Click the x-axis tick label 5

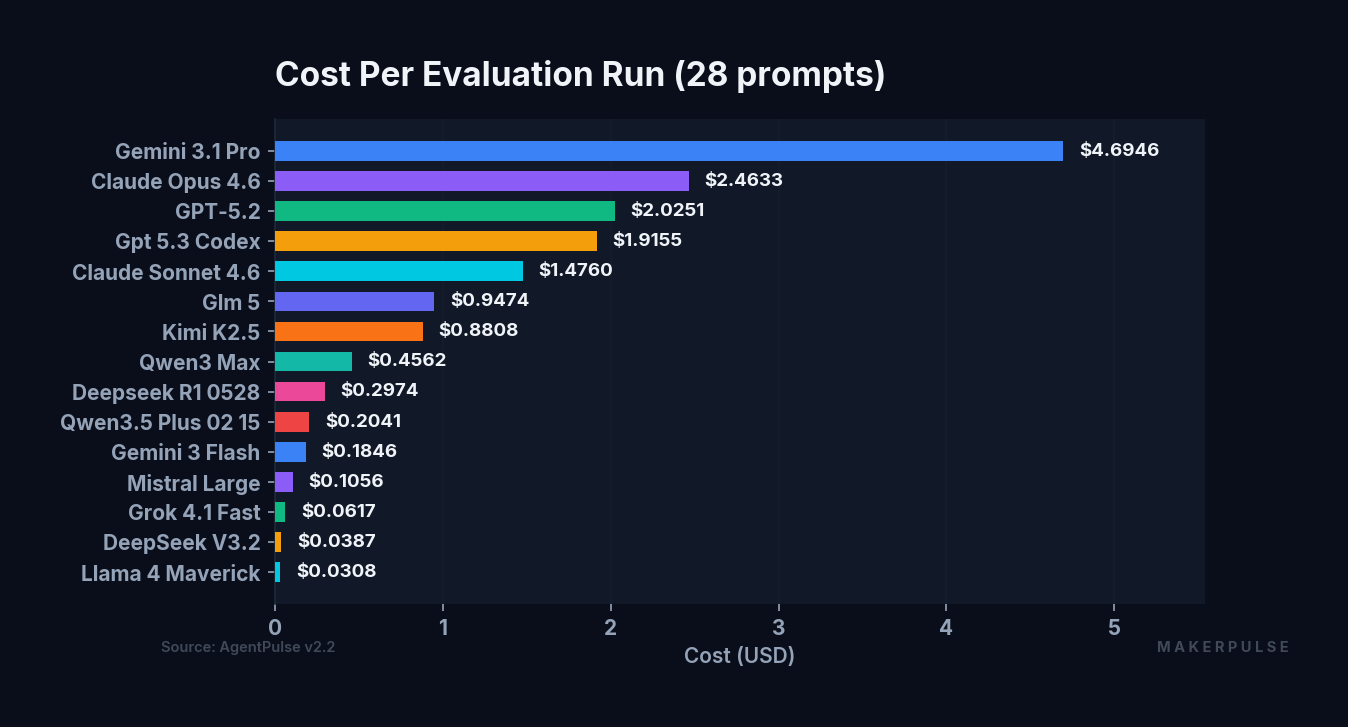1114,627
